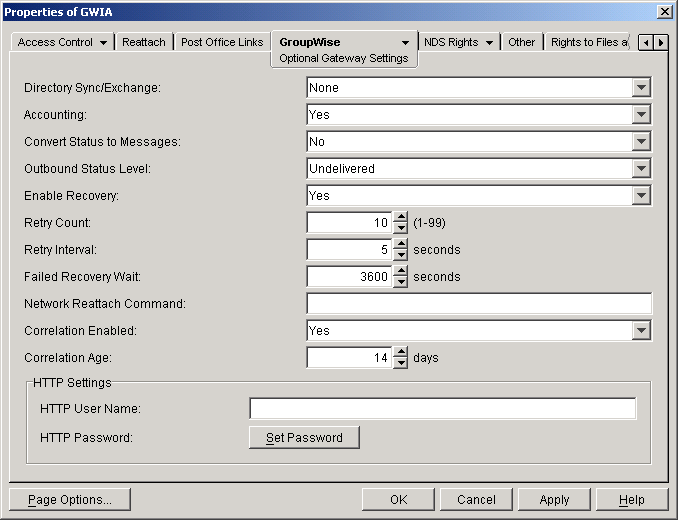Click the Failed Recovery Wait number field

349,277
